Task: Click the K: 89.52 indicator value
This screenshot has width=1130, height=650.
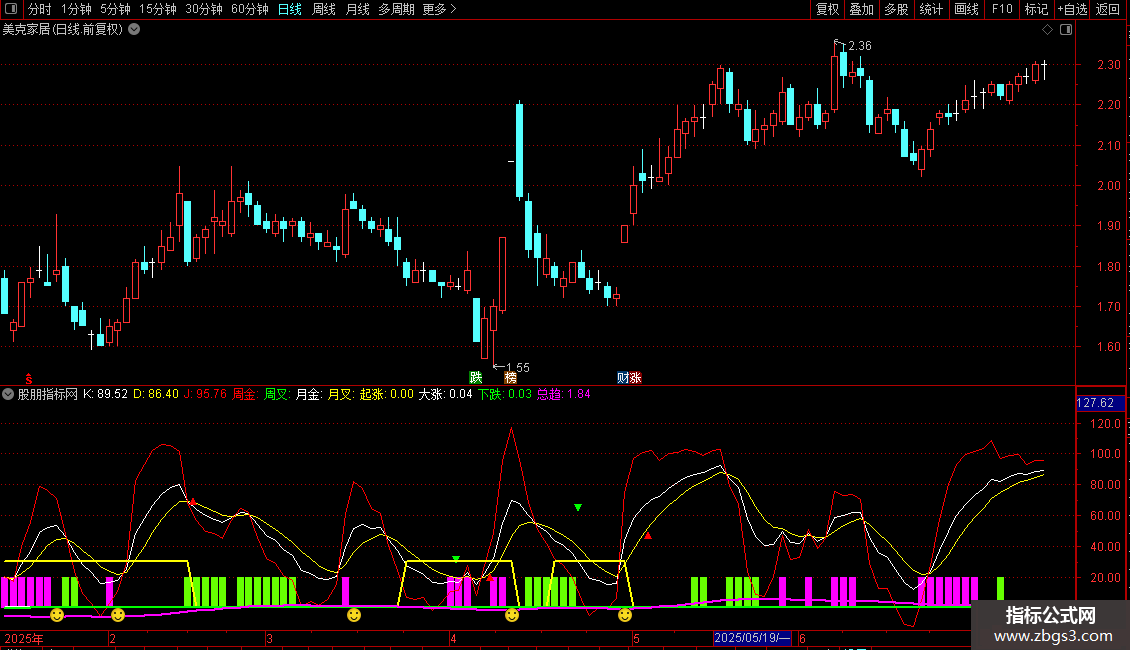Action: tap(105, 394)
